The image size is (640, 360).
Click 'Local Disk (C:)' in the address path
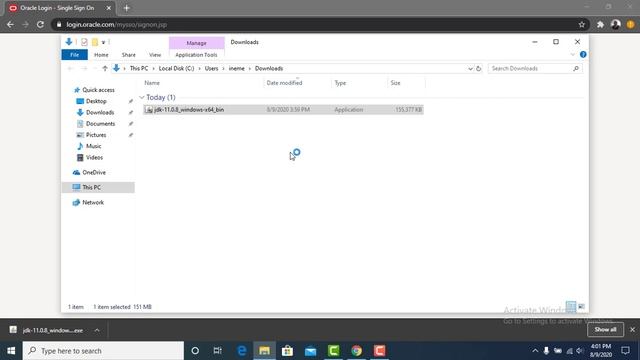click(176, 69)
